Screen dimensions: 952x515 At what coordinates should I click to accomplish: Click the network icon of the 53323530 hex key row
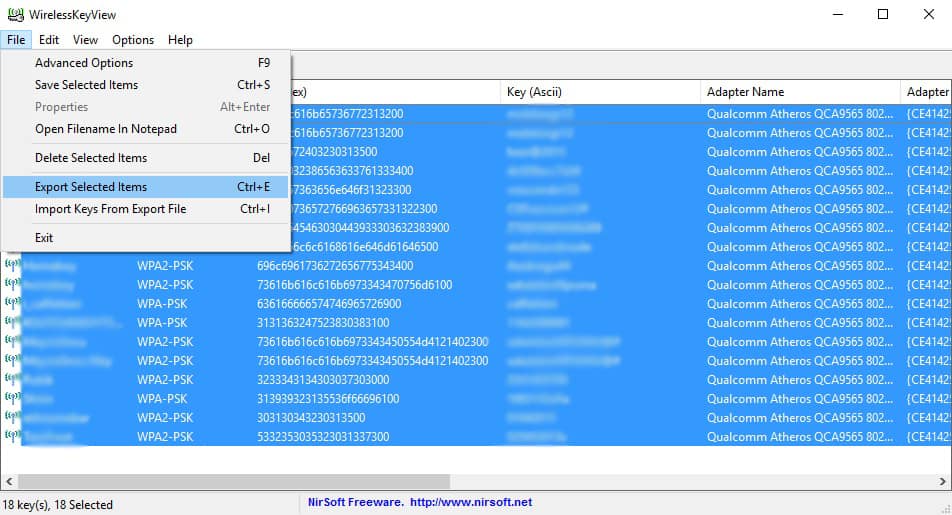(x=12, y=437)
